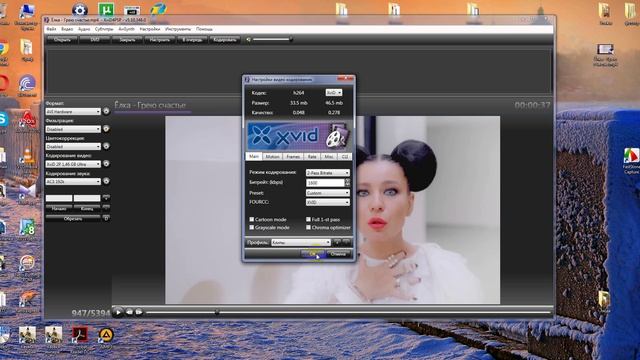Click the Skype desktop icon
This screenshot has width=640, height=360.
(3, 120)
